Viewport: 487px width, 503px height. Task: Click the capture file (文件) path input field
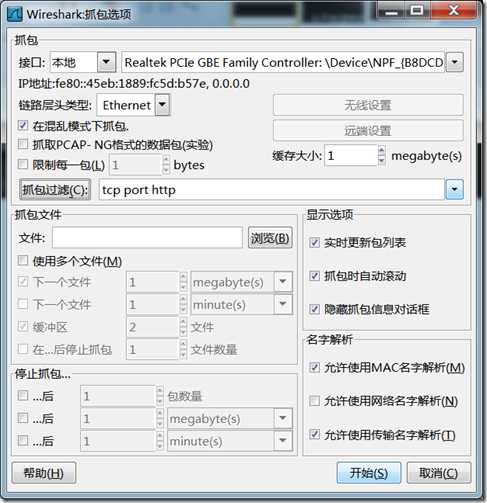click(147, 238)
